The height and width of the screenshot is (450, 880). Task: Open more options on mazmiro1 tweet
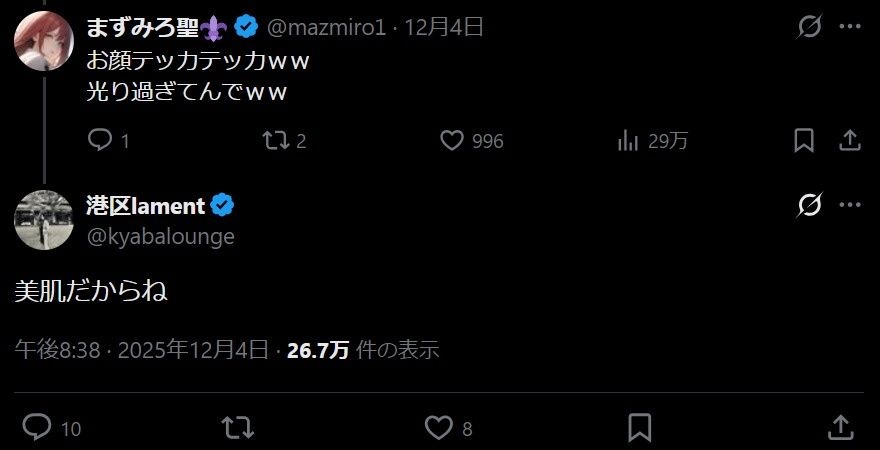click(850, 26)
